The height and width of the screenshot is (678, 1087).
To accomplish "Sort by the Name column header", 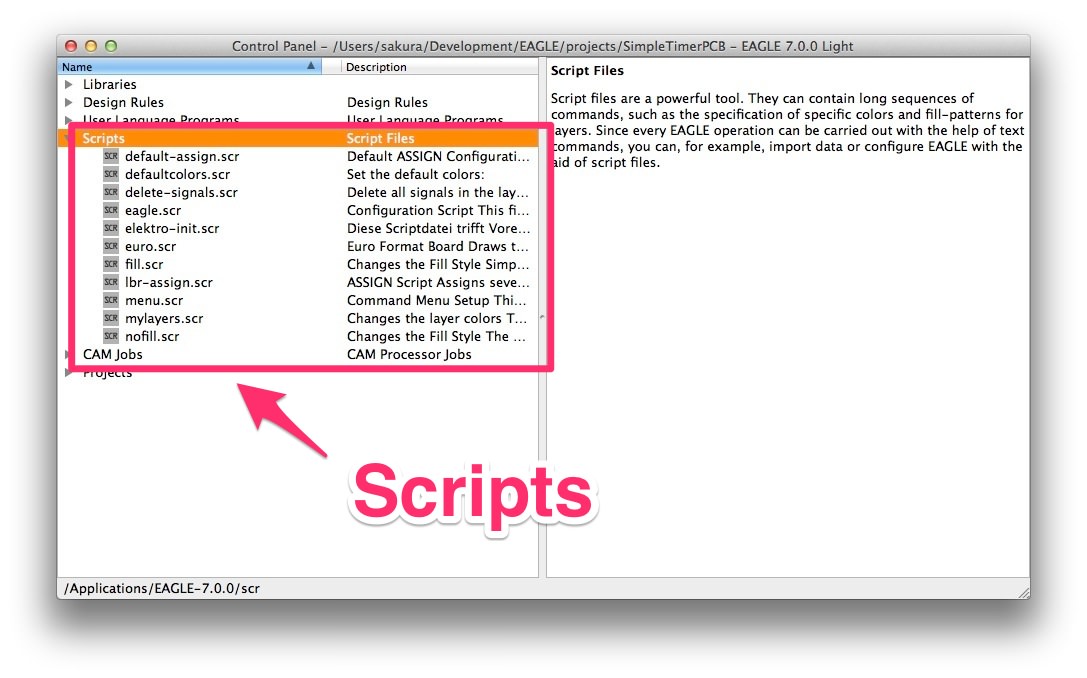I will [189, 67].
